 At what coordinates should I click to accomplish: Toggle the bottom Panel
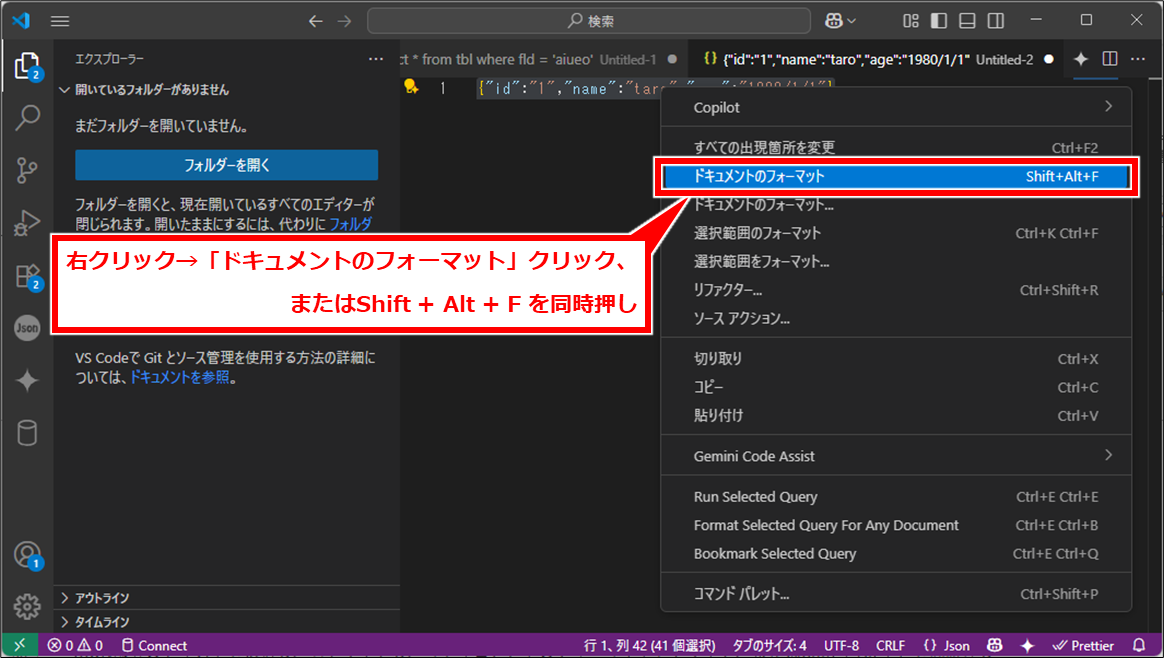point(967,21)
